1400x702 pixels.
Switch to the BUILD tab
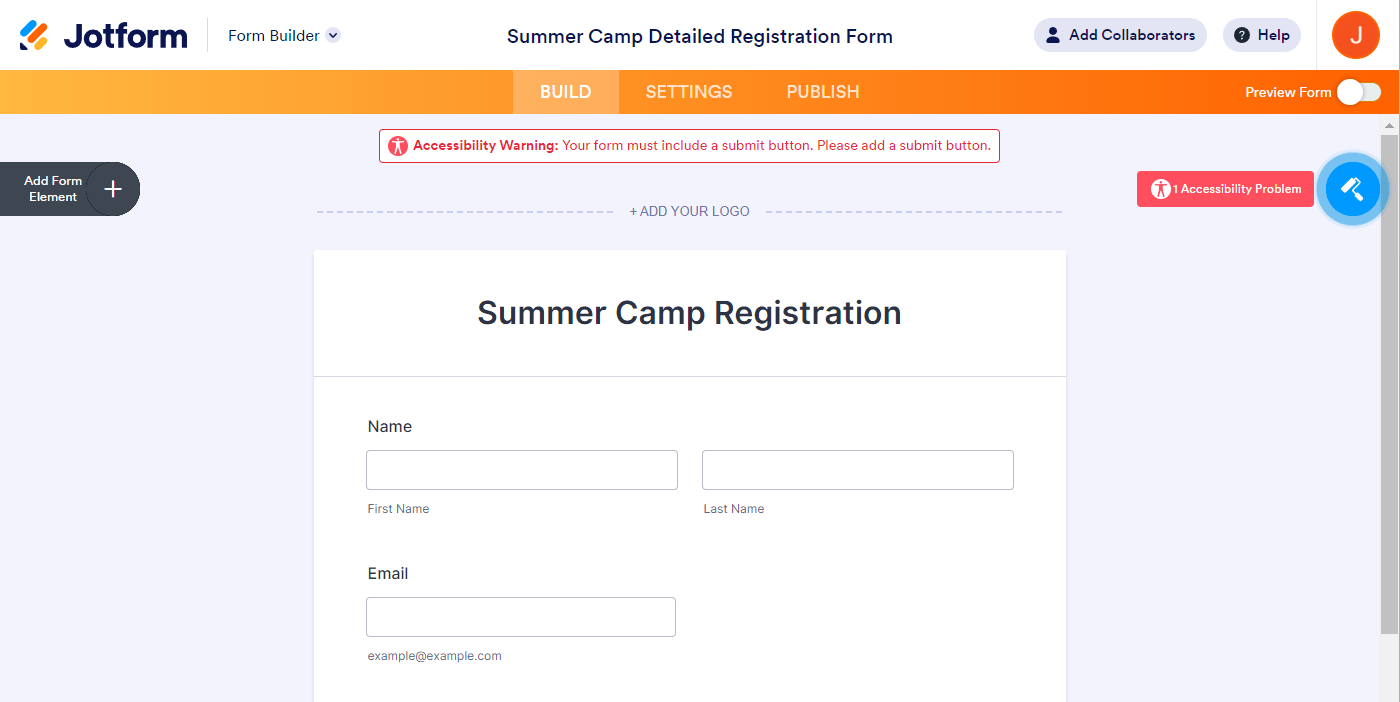click(x=565, y=92)
